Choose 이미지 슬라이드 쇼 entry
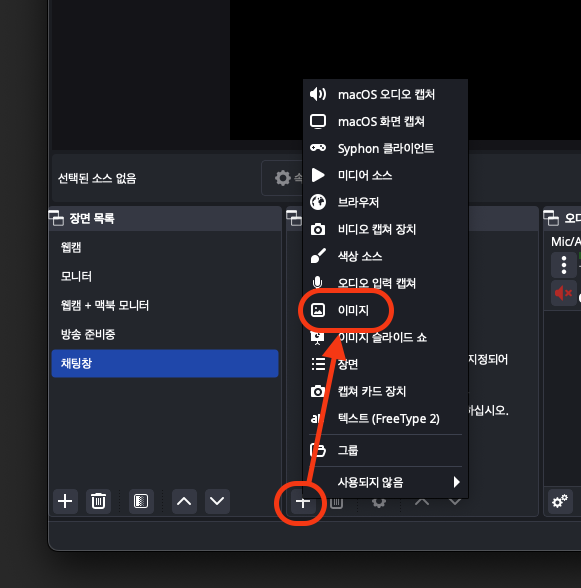The height and width of the screenshot is (588, 581). point(385,337)
